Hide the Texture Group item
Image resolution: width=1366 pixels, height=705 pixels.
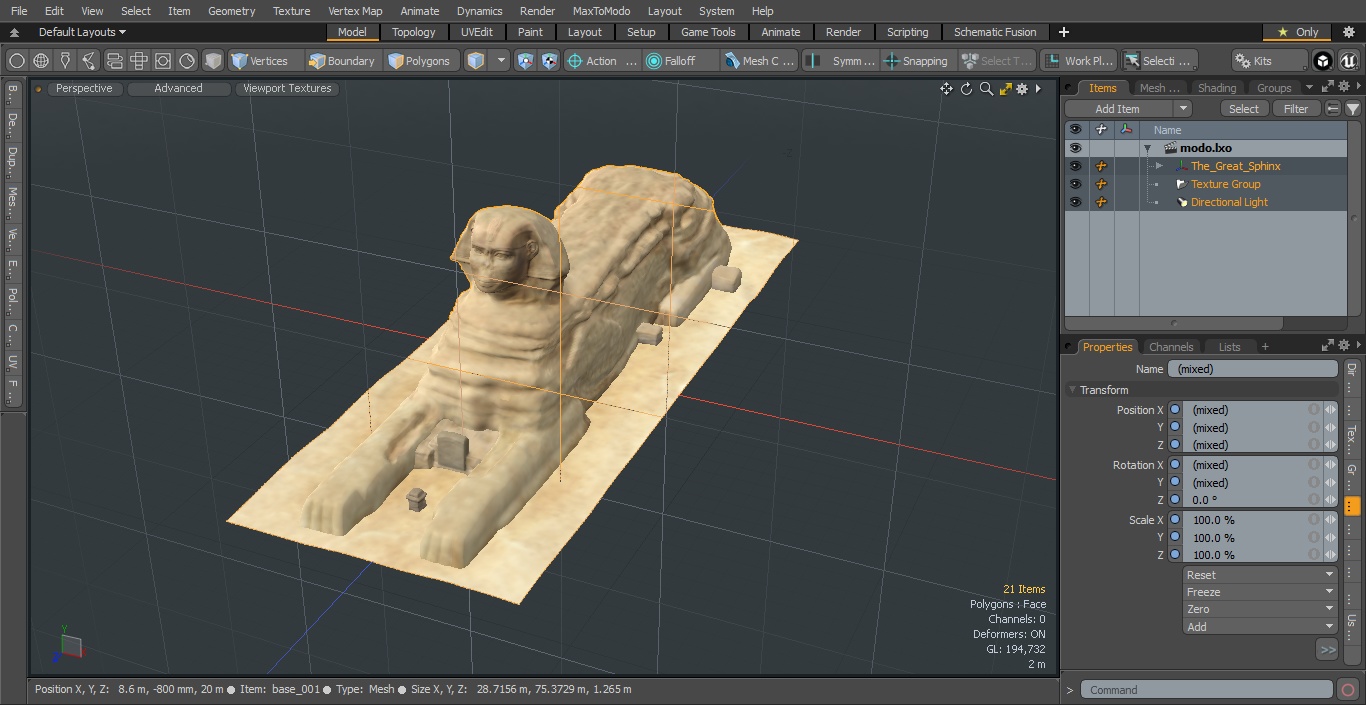(x=1075, y=184)
